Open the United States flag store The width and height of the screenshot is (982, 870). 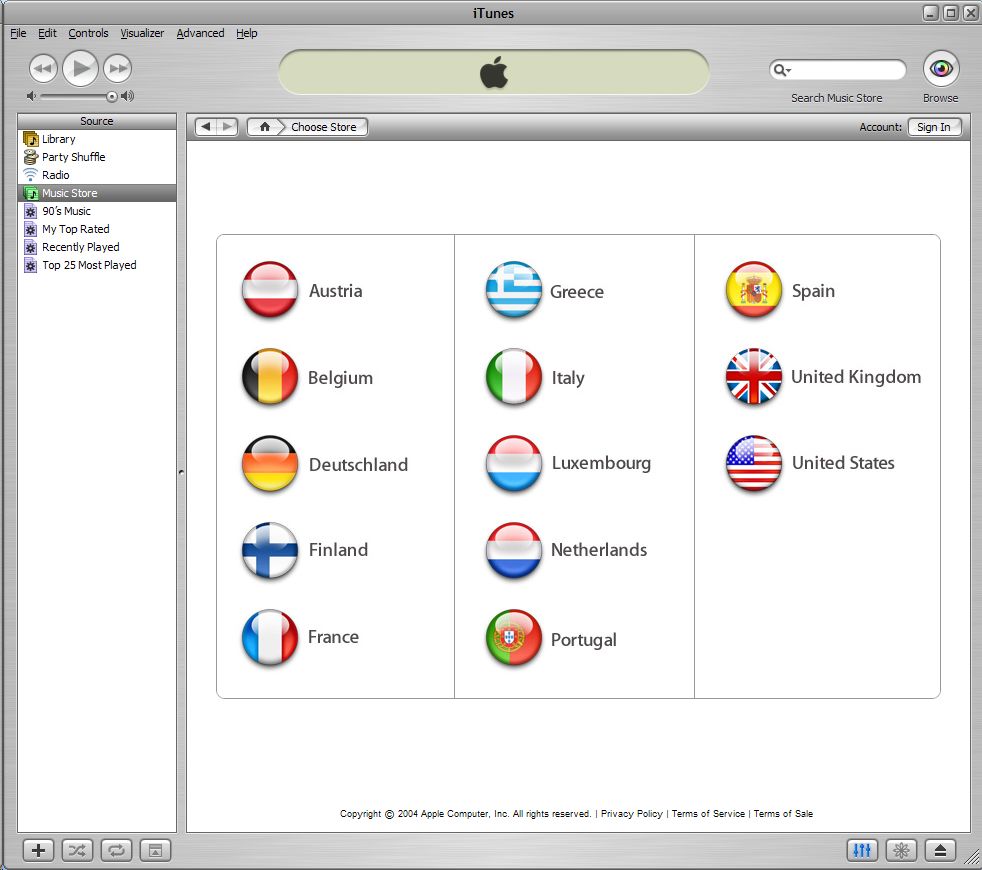[x=753, y=463]
